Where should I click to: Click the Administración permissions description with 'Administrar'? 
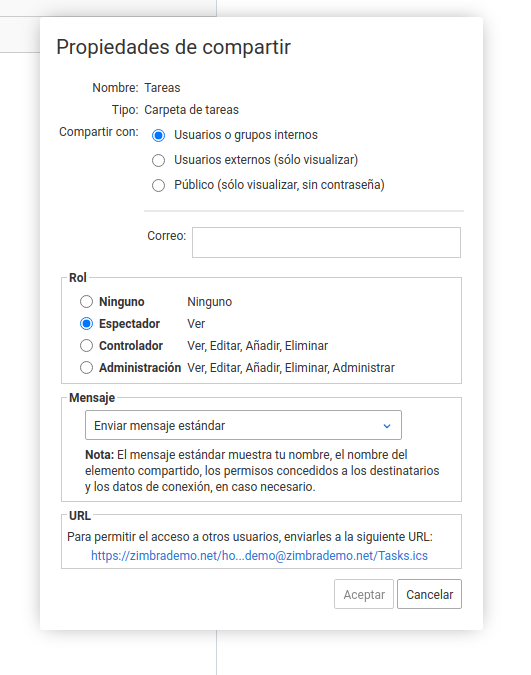(x=291, y=368)
